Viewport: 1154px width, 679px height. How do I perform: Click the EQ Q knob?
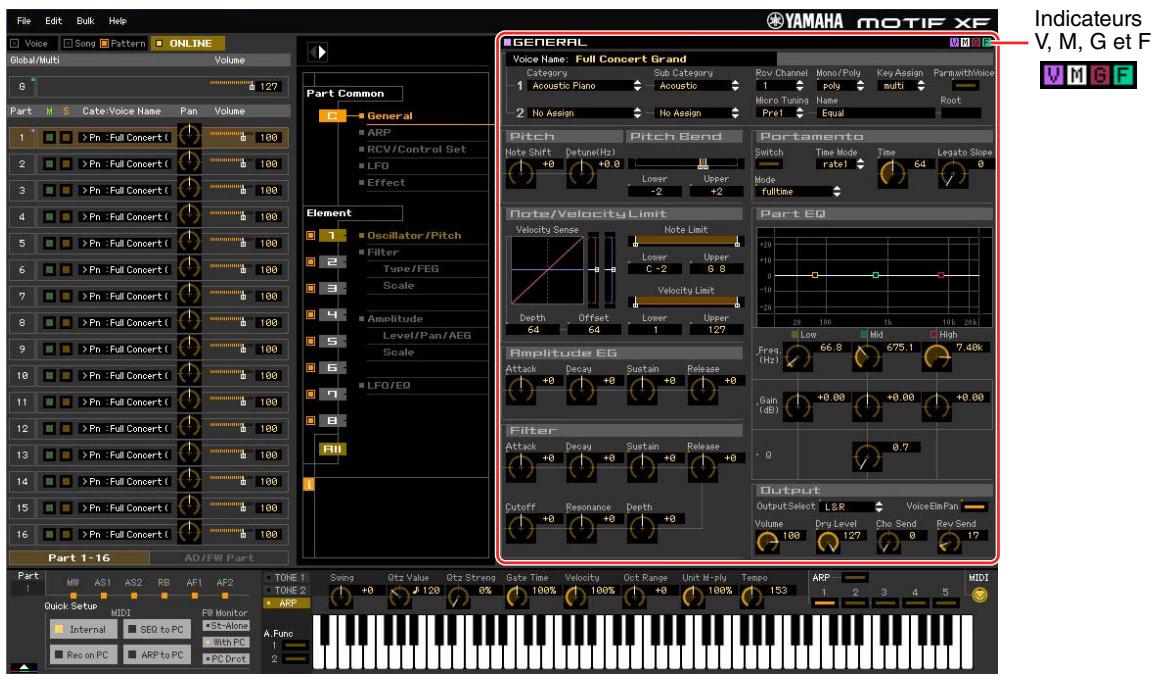pyautogui.click(x=867, y=458)
